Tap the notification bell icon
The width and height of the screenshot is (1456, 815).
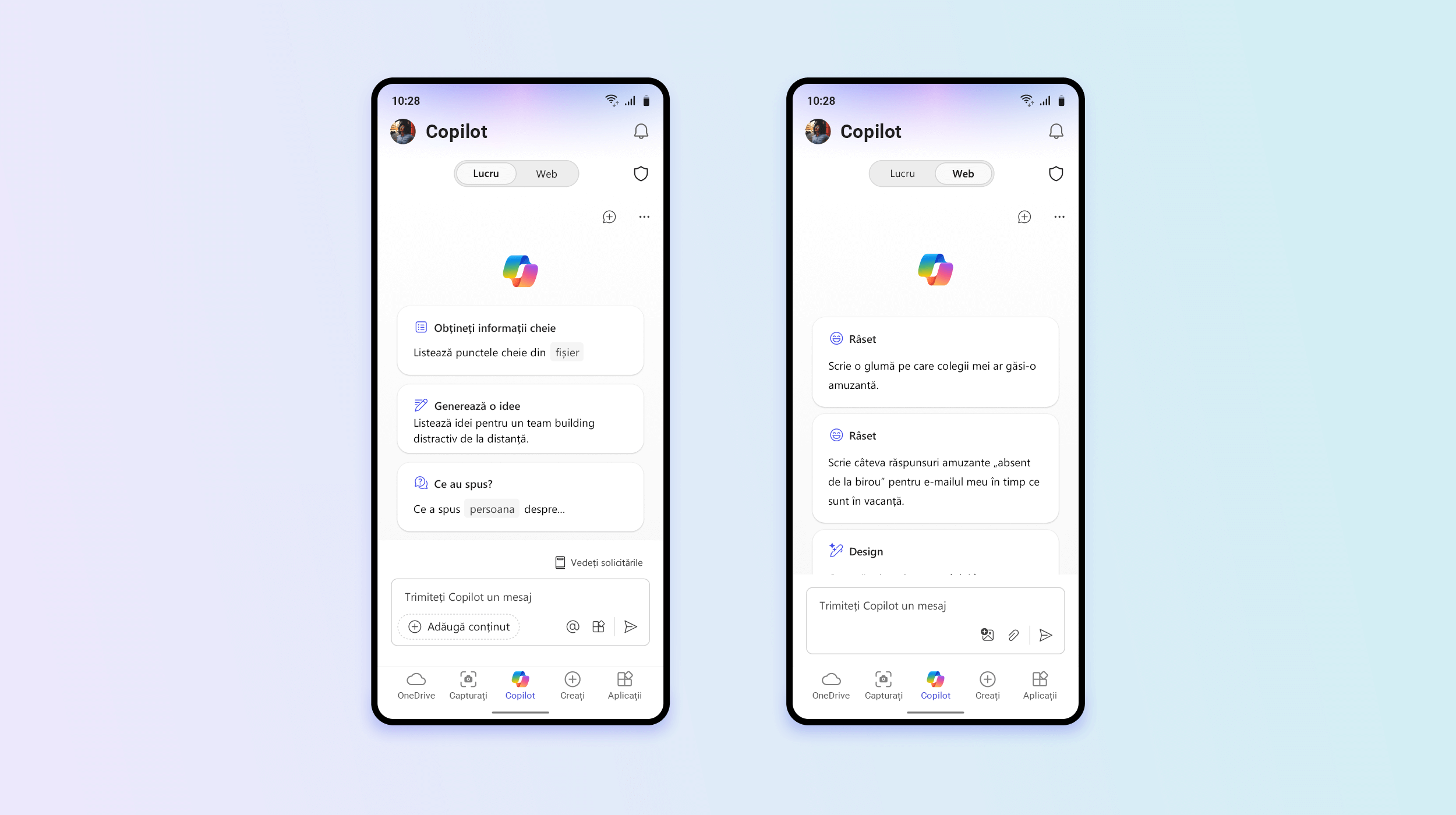[640, 131]
